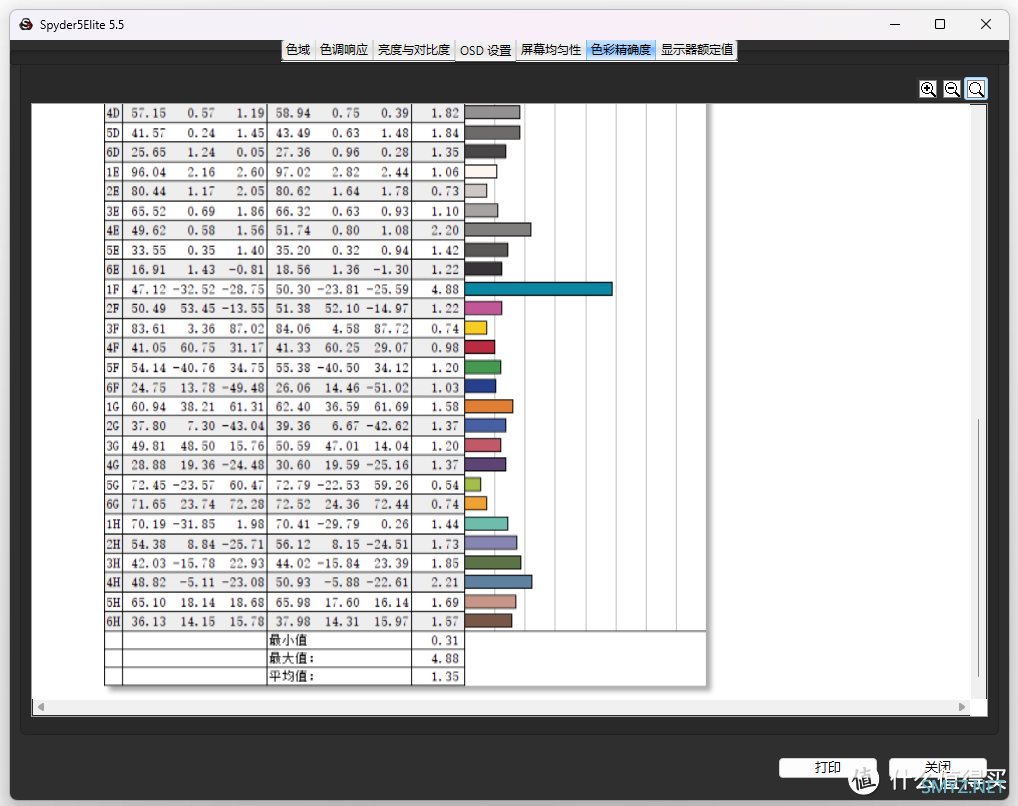The height and width of the screenshot is (806, 1018).
Task: Click the 最大值 label
Action: 292,658
